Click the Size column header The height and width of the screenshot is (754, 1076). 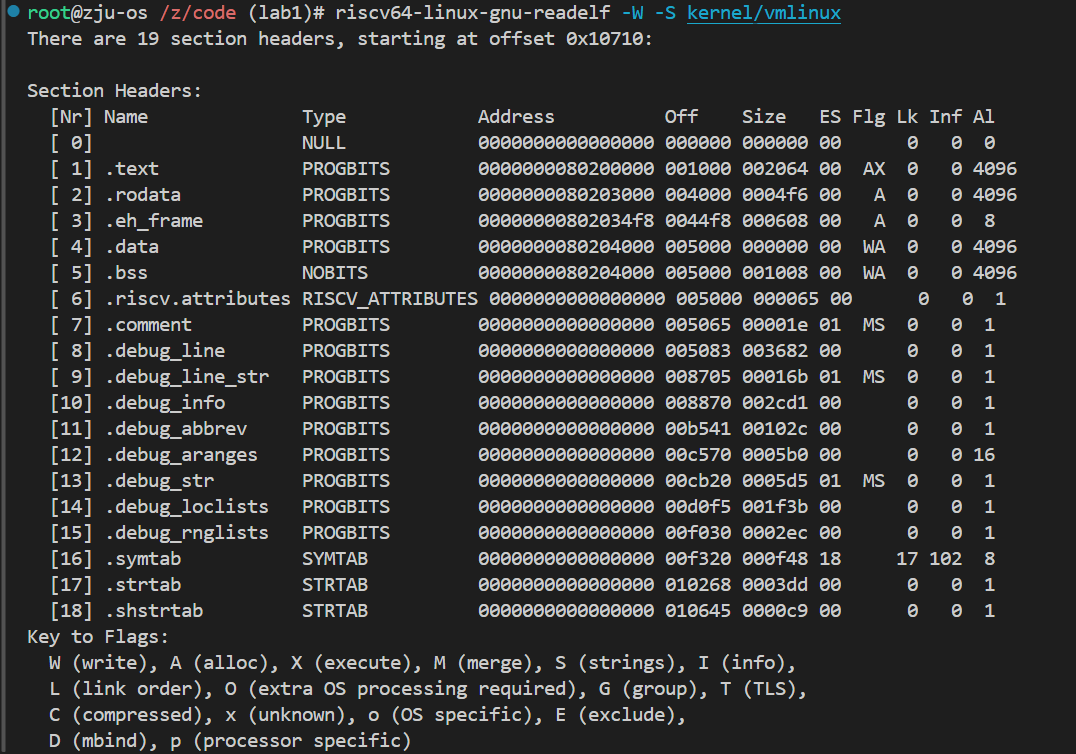(764, 117)
